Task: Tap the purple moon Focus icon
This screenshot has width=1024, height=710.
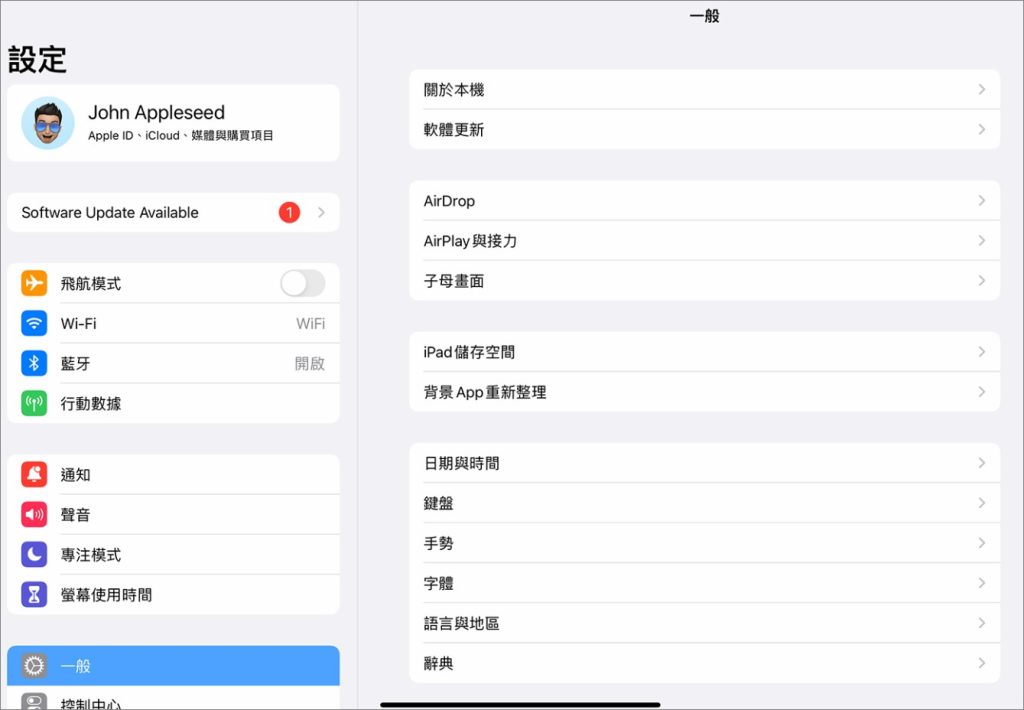Action: pos(34,555)
